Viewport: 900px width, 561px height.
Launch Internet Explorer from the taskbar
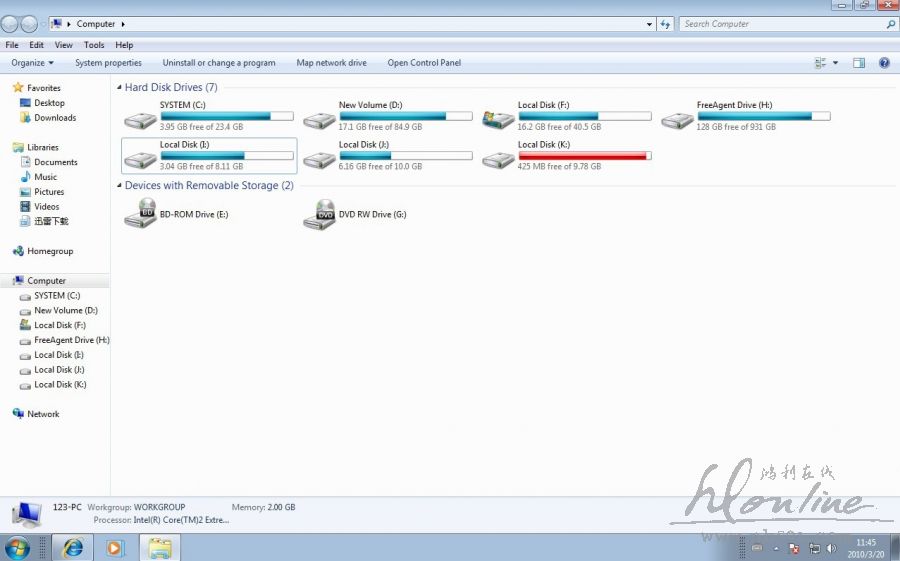point(73,548)
